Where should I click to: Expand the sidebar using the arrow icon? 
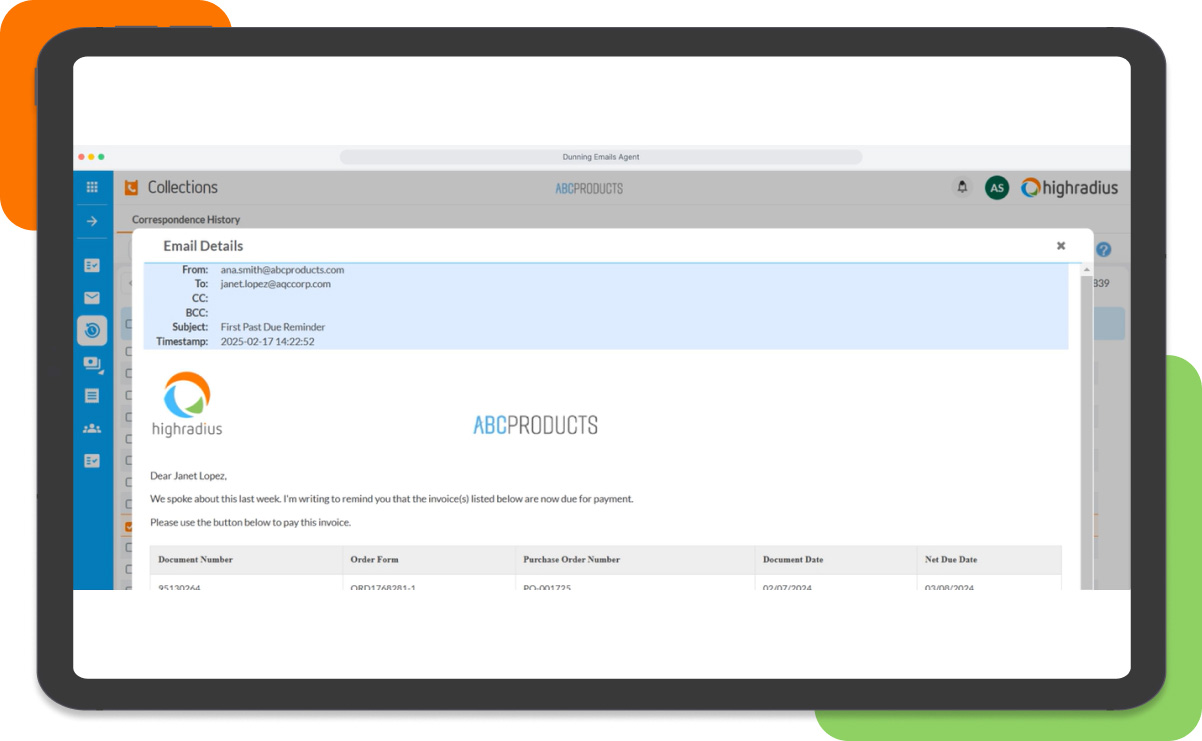tap(92, 221)
